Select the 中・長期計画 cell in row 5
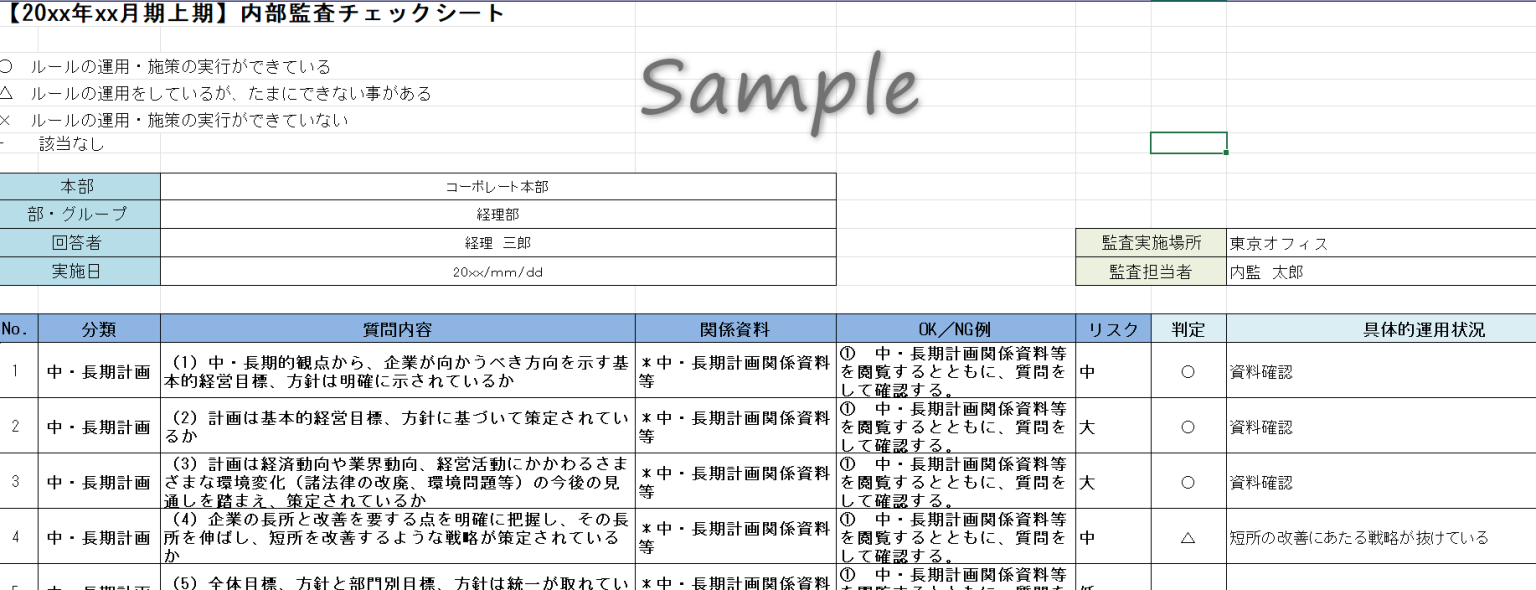 point(97,583)
